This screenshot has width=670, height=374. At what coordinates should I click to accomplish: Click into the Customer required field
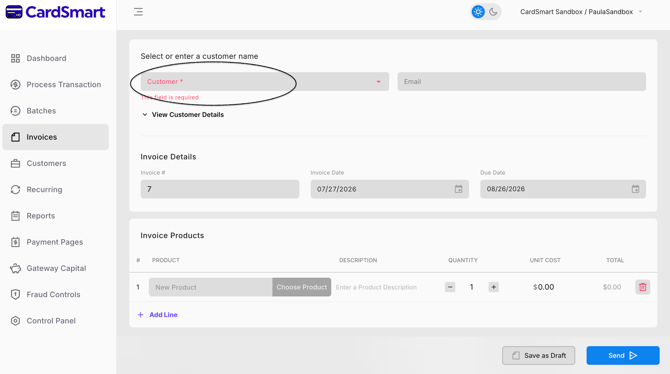[x=264, y=82]
